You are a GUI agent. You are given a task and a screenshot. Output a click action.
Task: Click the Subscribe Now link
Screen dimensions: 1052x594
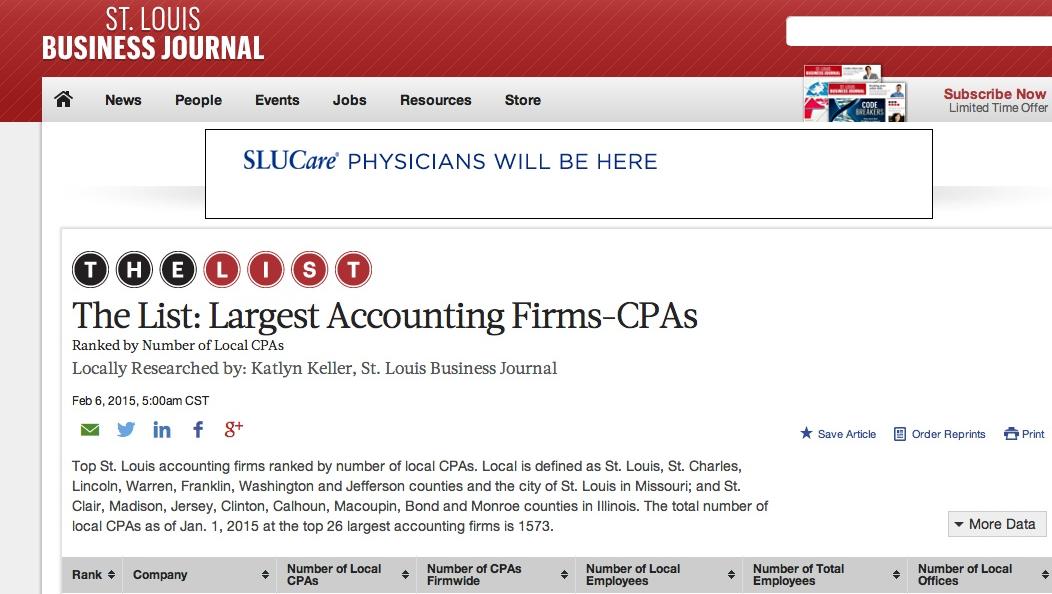[x=994, y=93]
